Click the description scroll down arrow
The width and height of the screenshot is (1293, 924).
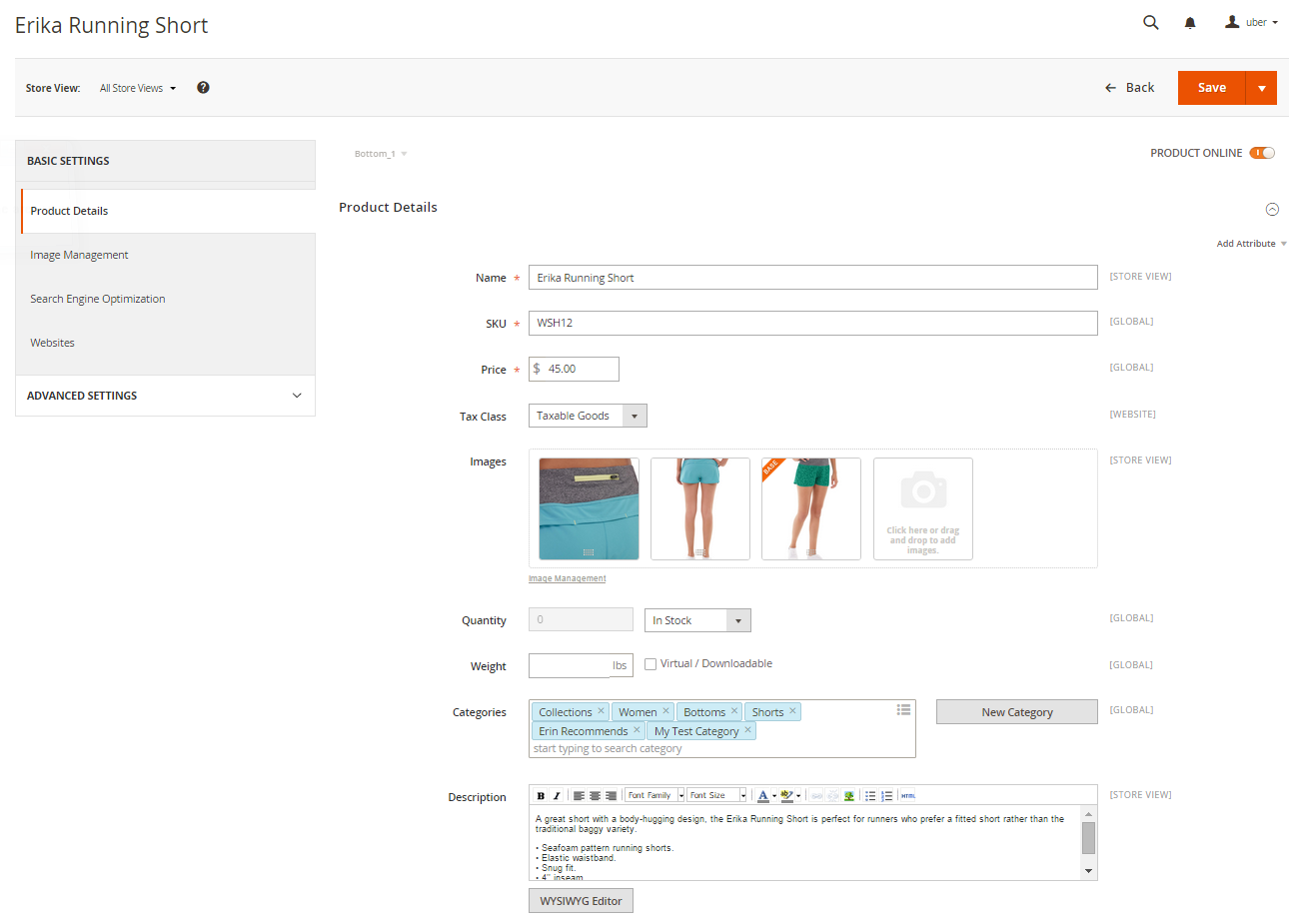pos(1088,871)
